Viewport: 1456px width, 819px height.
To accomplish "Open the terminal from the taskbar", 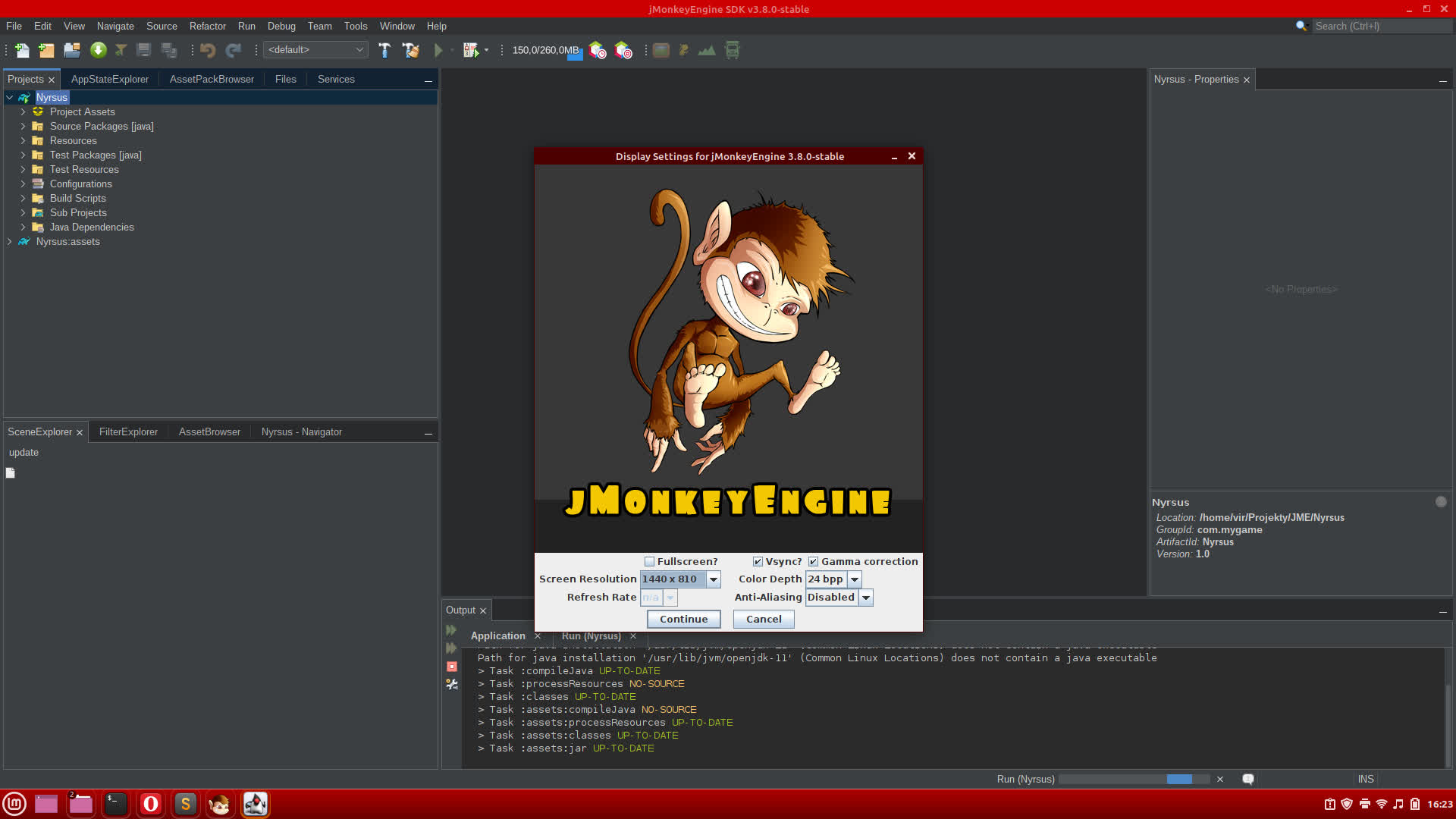I will point(115,804).
